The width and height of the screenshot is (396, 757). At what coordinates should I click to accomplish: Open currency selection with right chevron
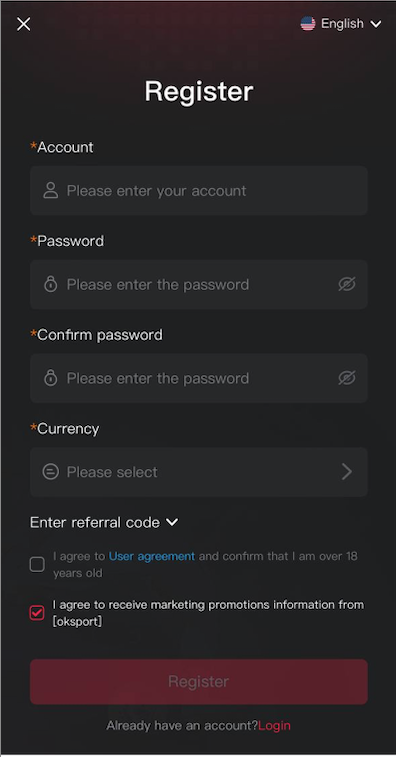(x=347, y=472)
